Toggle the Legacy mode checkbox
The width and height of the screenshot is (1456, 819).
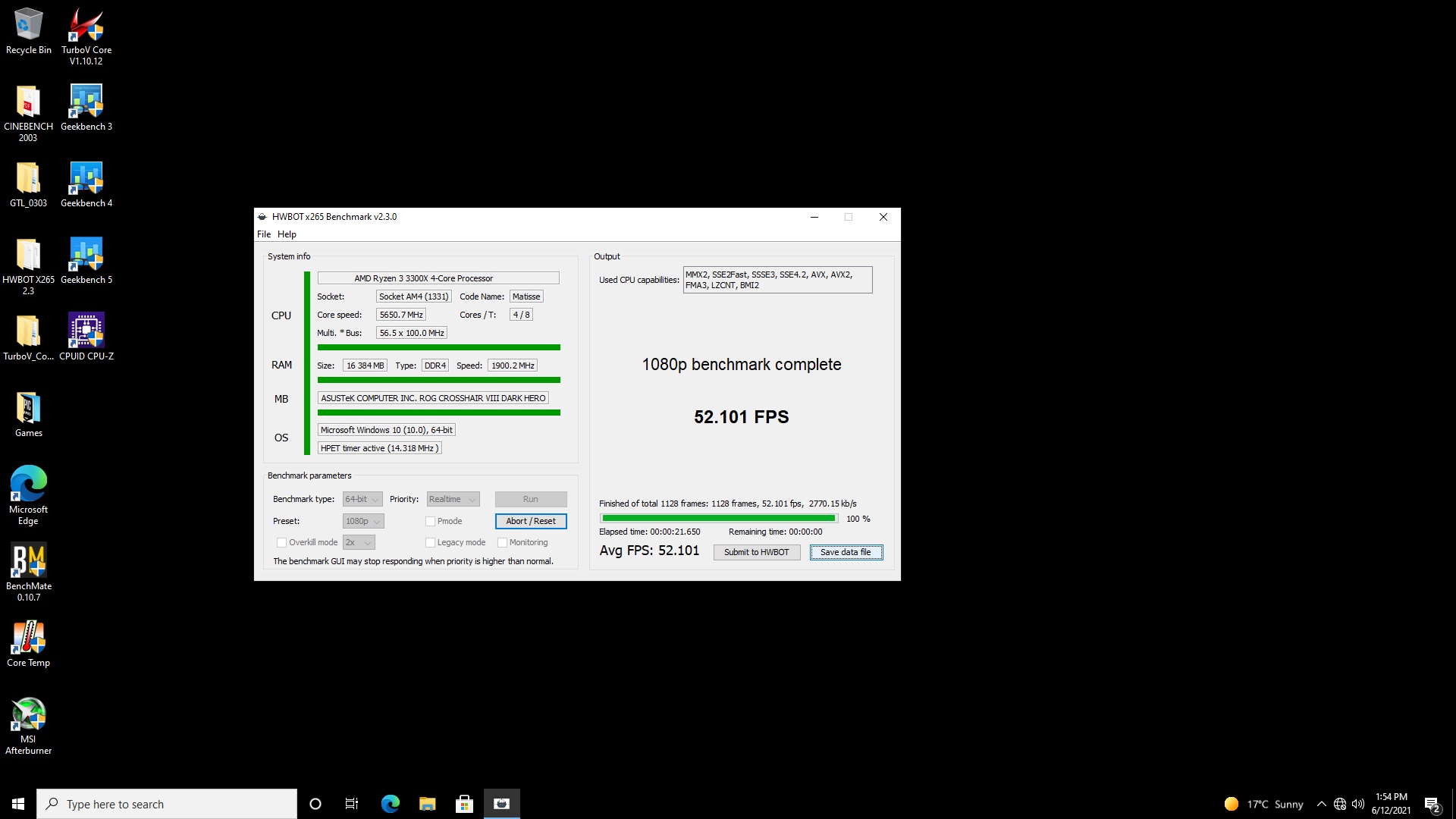430,542
